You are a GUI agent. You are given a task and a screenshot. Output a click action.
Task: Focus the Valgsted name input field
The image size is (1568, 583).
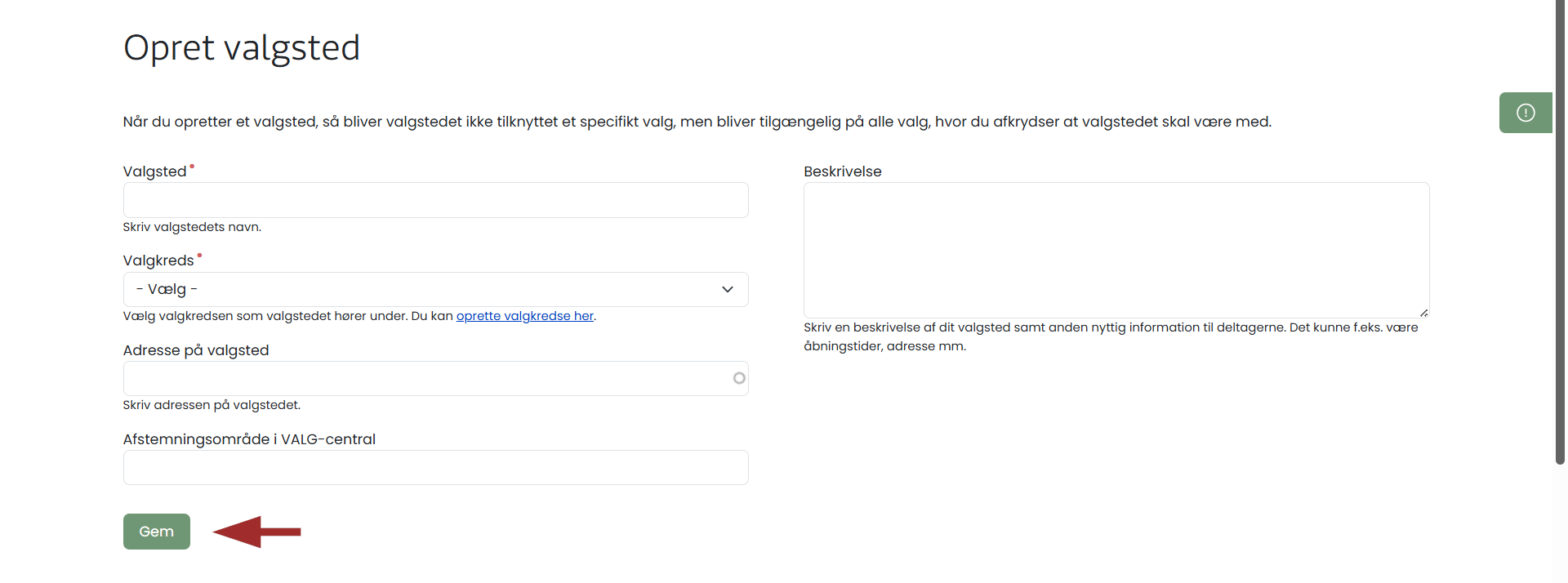coord(435,200)
